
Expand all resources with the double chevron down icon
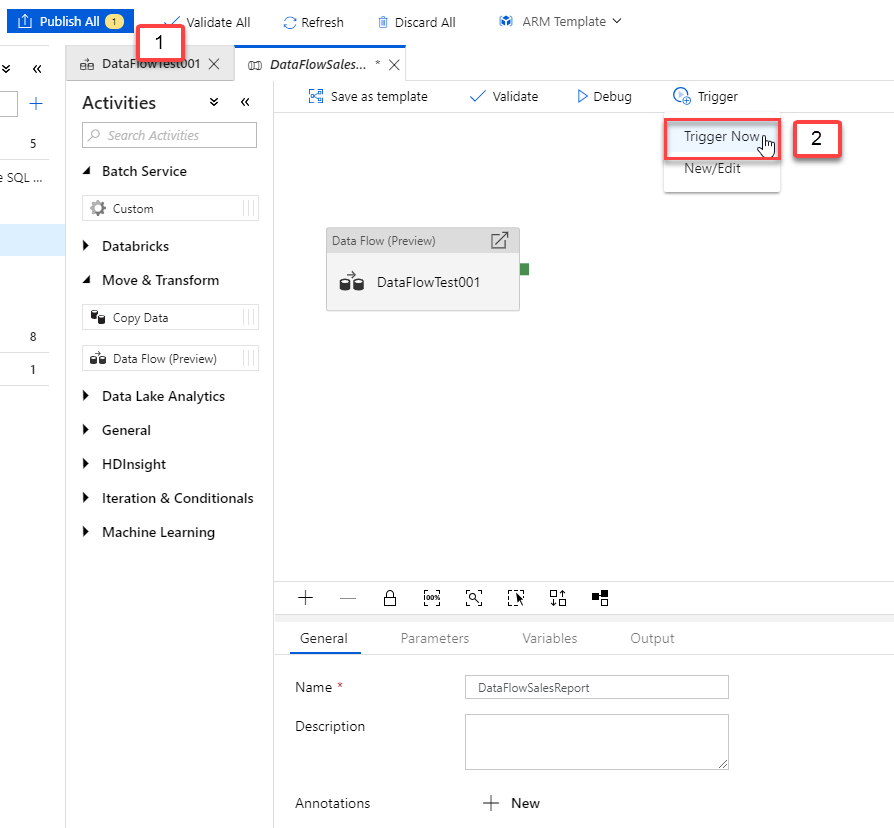6,69
